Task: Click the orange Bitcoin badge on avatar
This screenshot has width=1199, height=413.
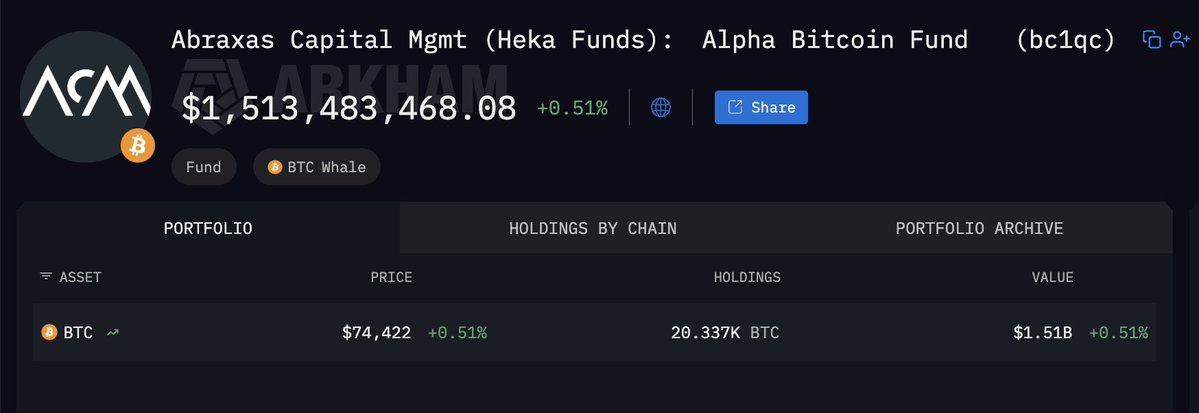Action: (137, 146)
